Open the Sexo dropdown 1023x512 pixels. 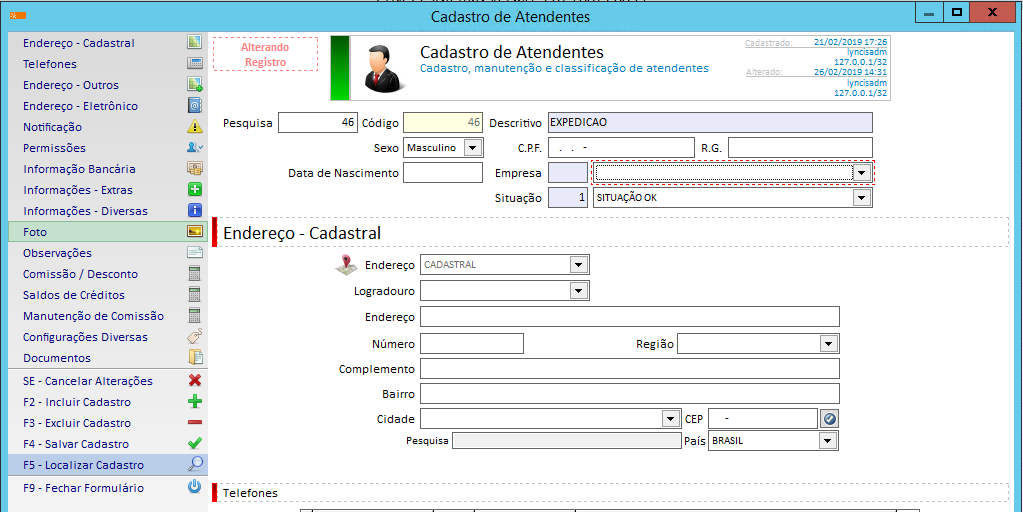click(x=472, y=148)
